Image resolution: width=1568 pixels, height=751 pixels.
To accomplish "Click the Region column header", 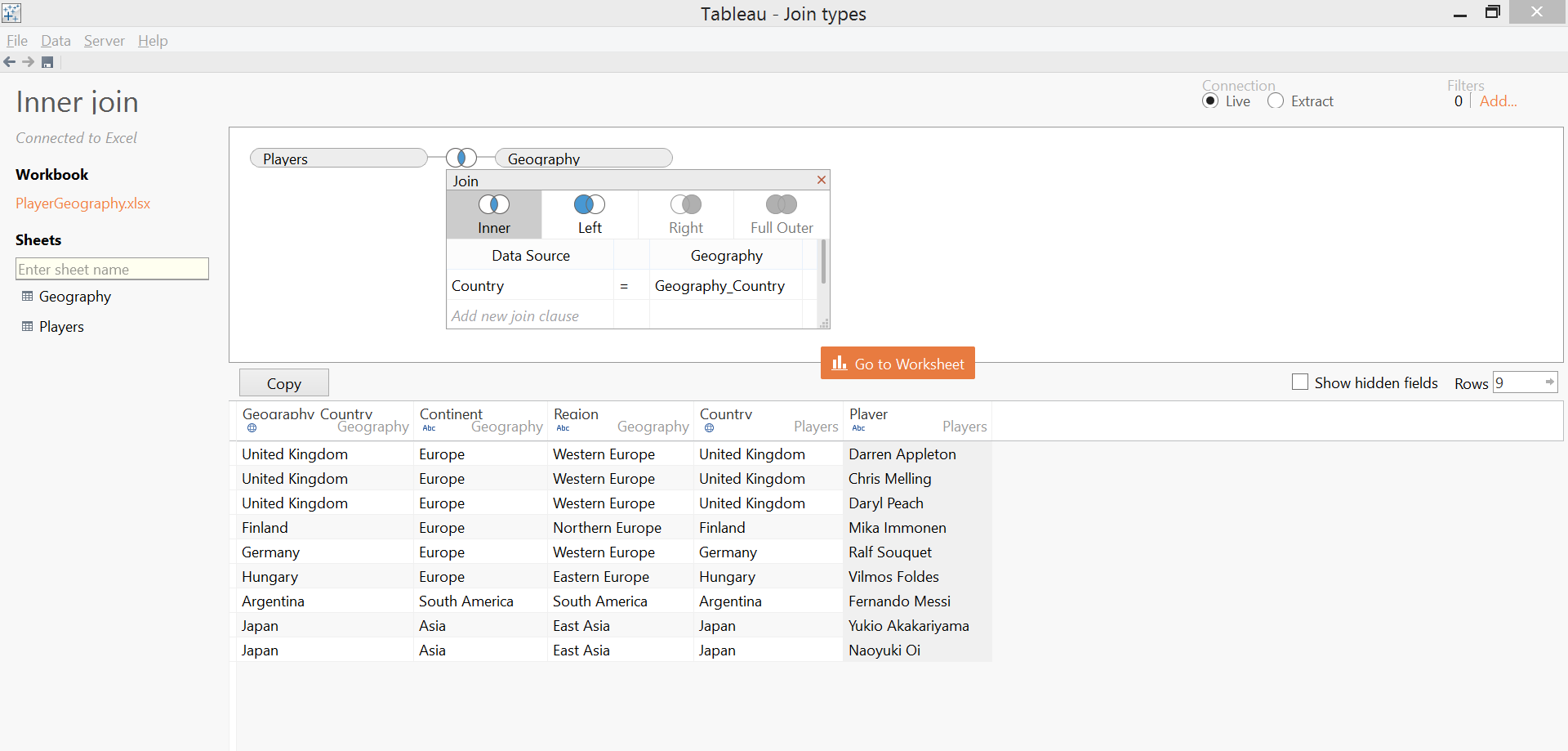I will pos(621,420).
